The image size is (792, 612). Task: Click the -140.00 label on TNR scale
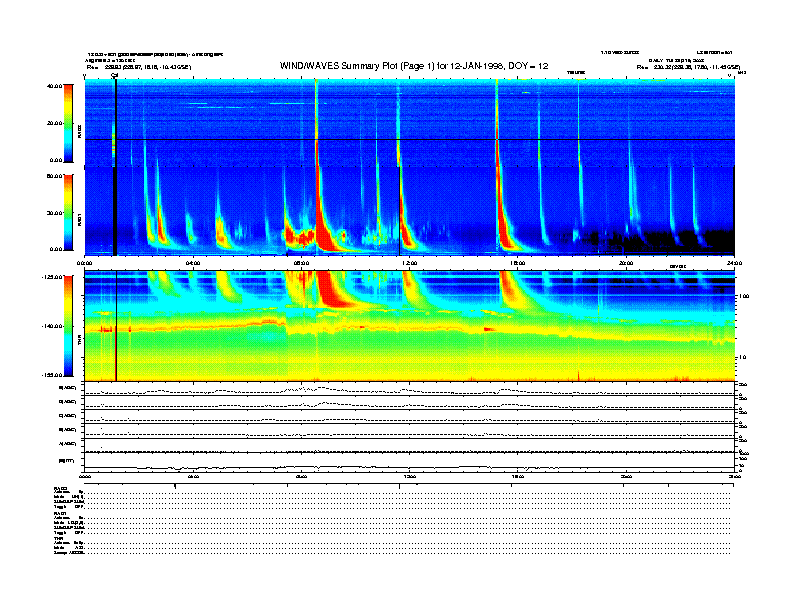click(52, 326)
